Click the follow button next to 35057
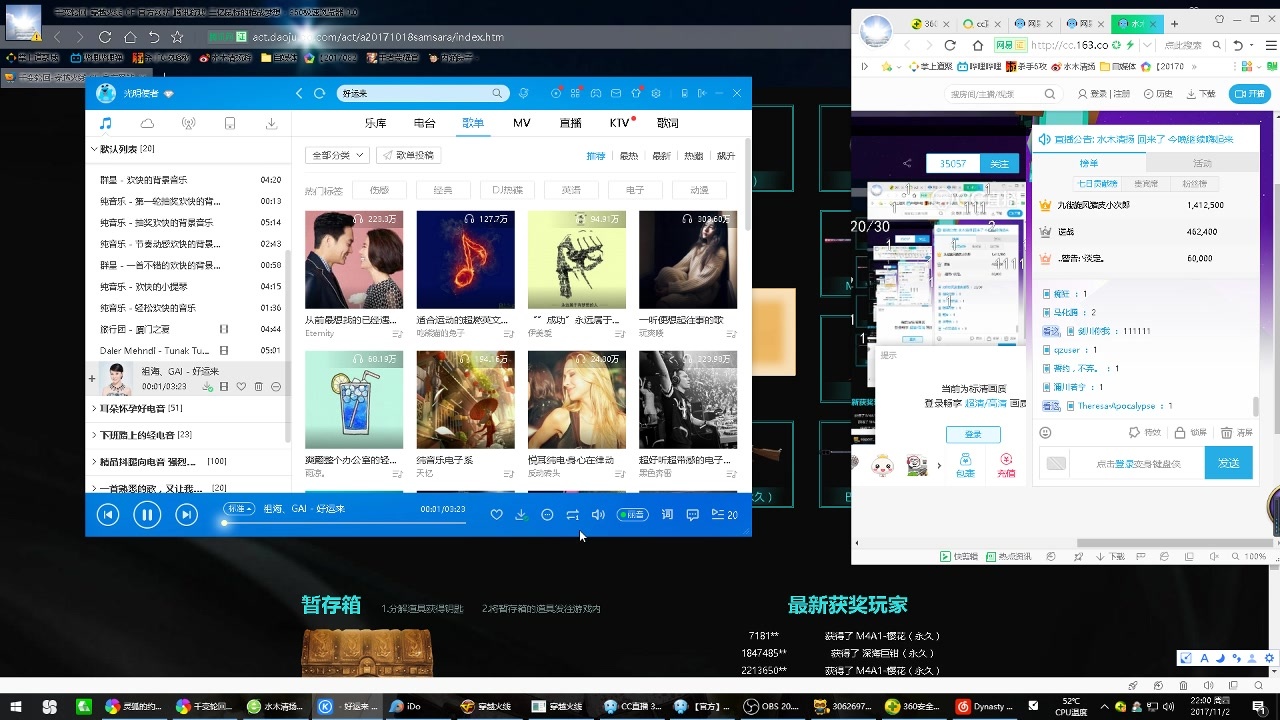1280x720 pixels. pos(999,163)
